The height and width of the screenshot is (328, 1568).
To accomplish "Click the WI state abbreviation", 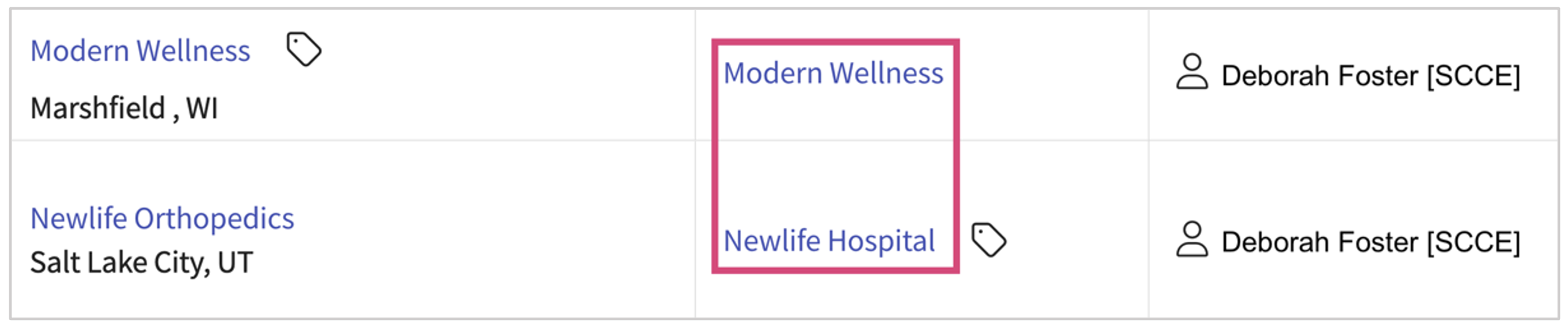I will [202, 108].
